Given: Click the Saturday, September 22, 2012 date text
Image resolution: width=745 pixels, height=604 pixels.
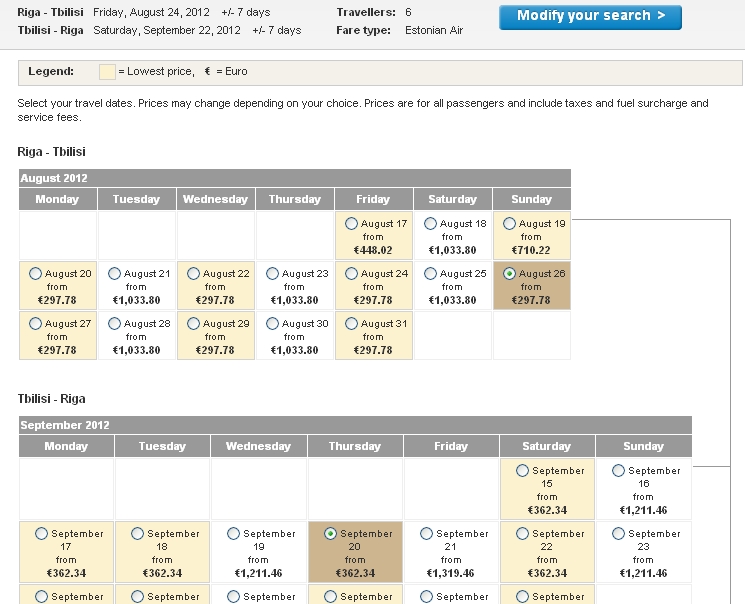Looking at the screenshot, I should coord(167,30).
